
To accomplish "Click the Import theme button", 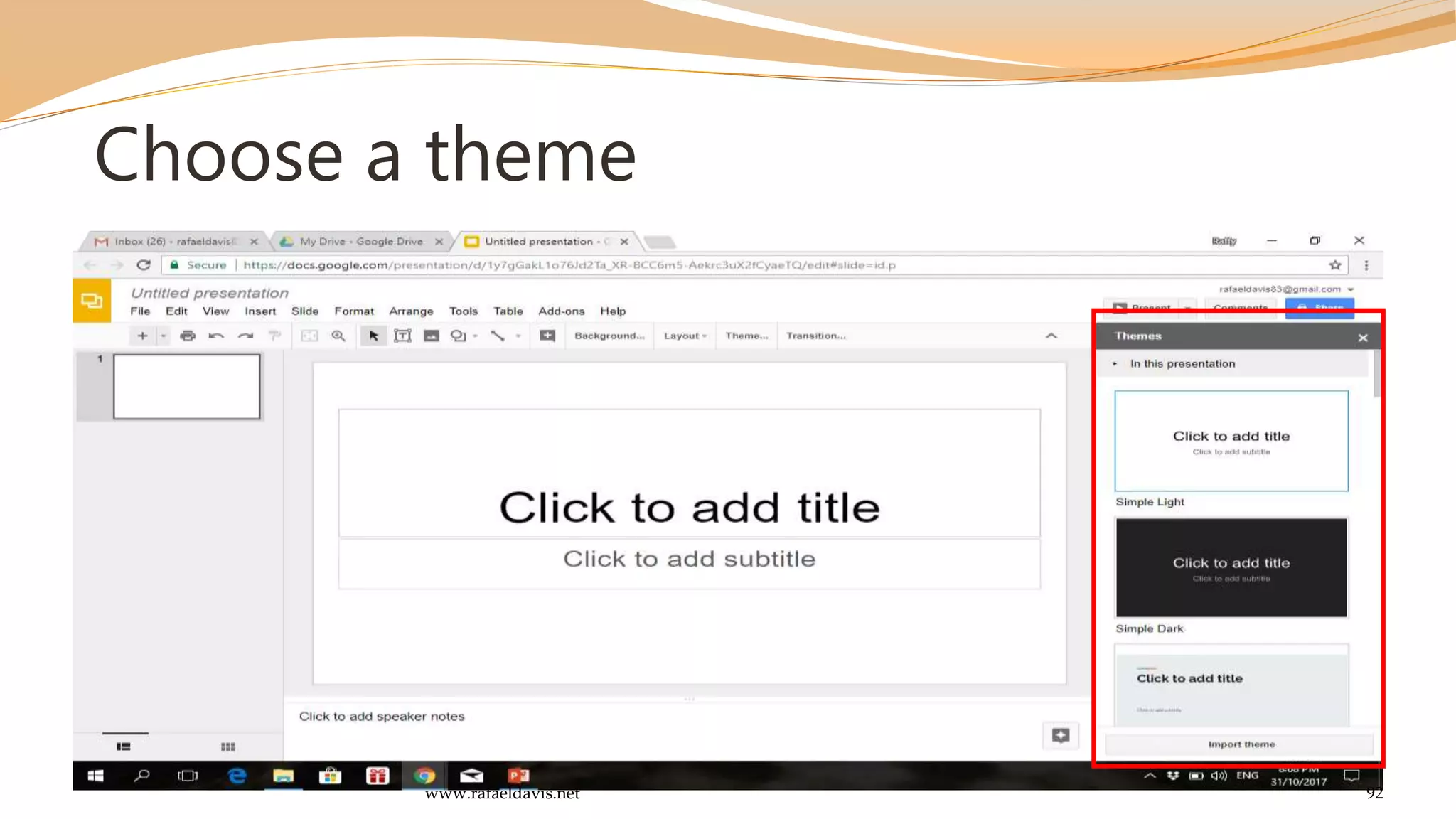I will (x=1241, y=744).
